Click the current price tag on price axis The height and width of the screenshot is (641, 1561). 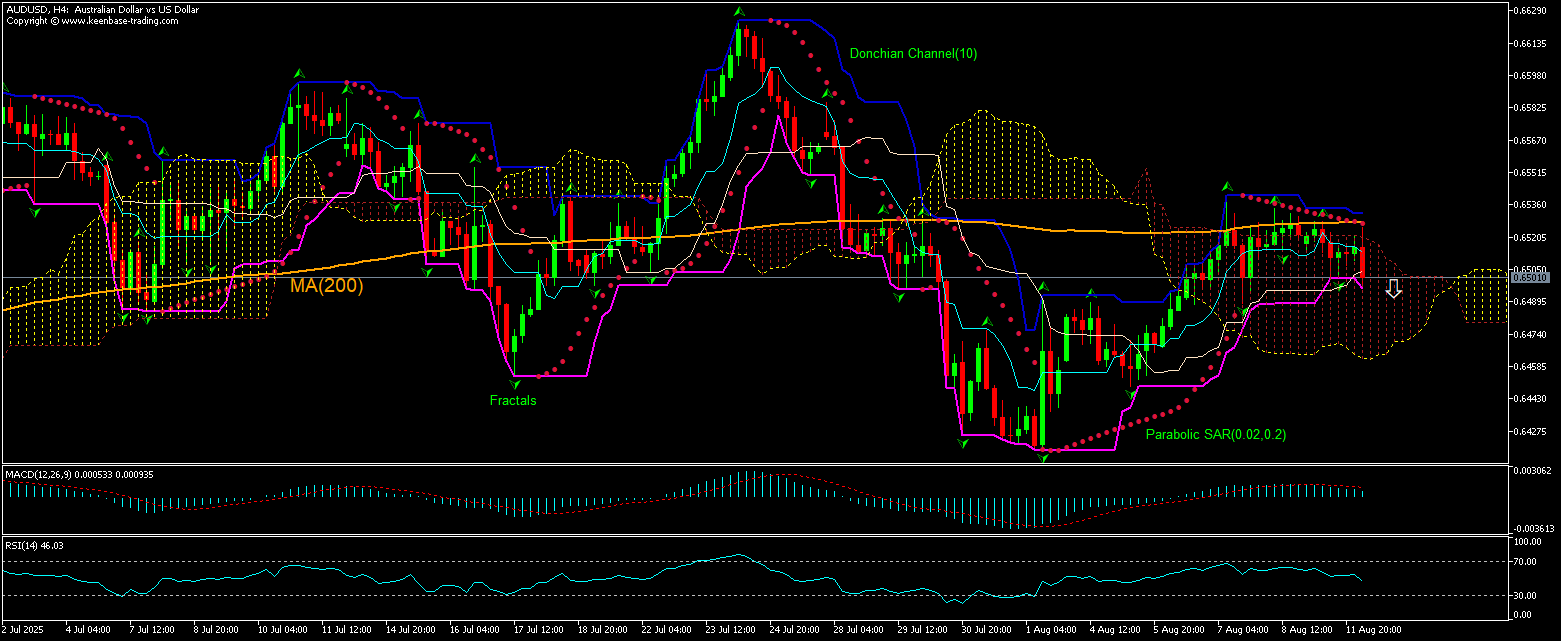tap(1529, 277)
